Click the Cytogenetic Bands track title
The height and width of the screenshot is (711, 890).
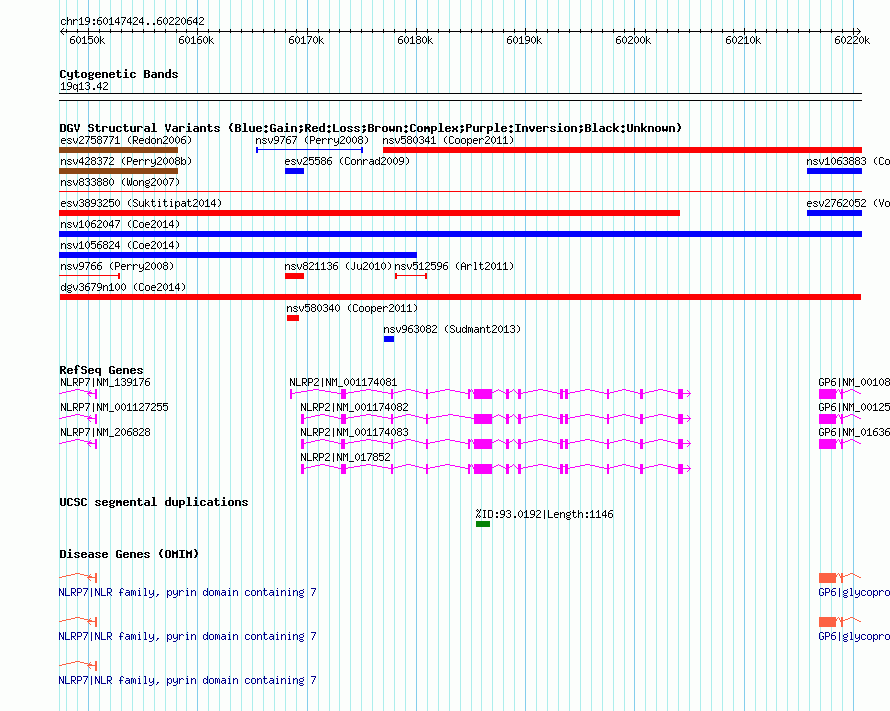tap(119, 74)
